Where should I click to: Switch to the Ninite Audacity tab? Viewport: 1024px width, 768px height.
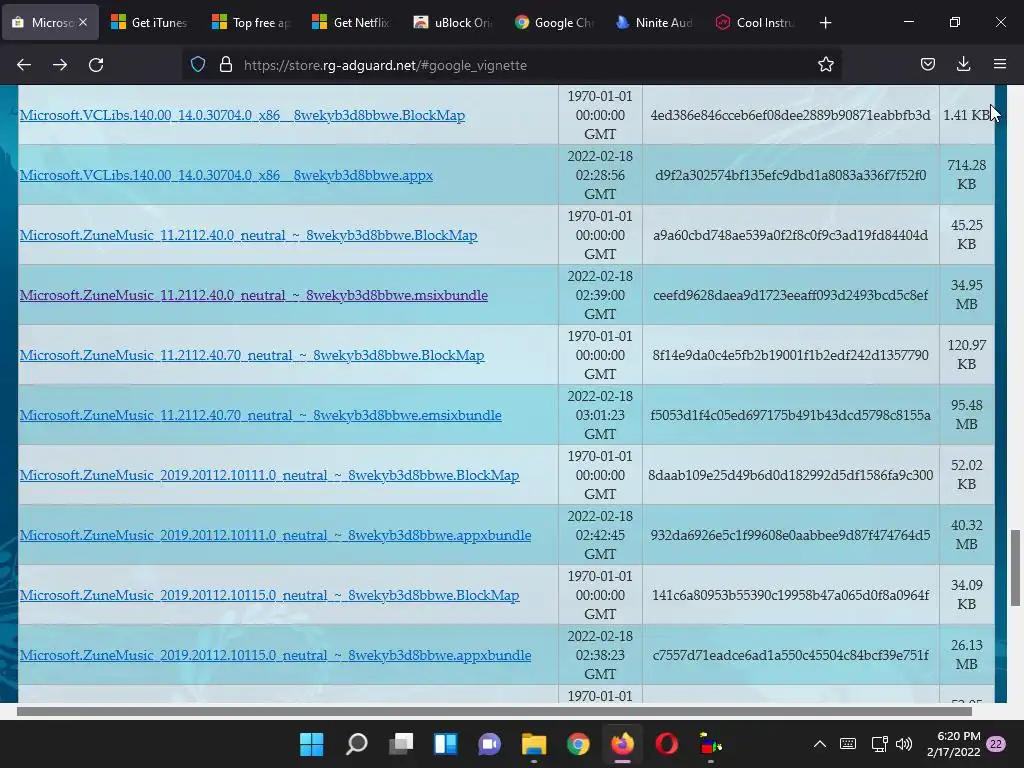tap(654, 22)
